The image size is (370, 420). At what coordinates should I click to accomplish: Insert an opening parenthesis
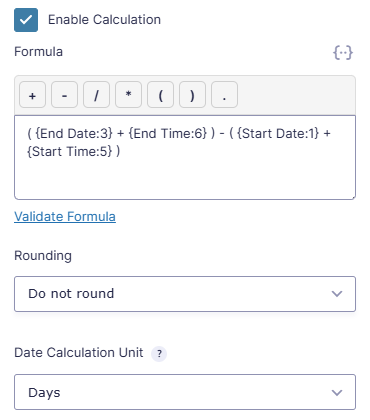pyautogui.click(x=160, y=95)
